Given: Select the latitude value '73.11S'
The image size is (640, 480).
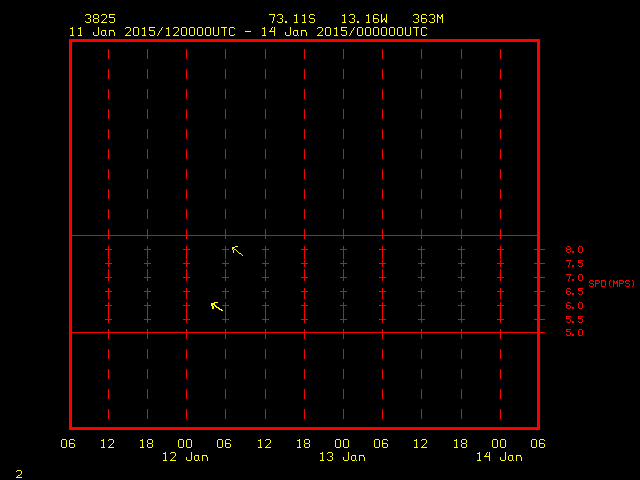Looking at the screenshot, I should point(292,19).
